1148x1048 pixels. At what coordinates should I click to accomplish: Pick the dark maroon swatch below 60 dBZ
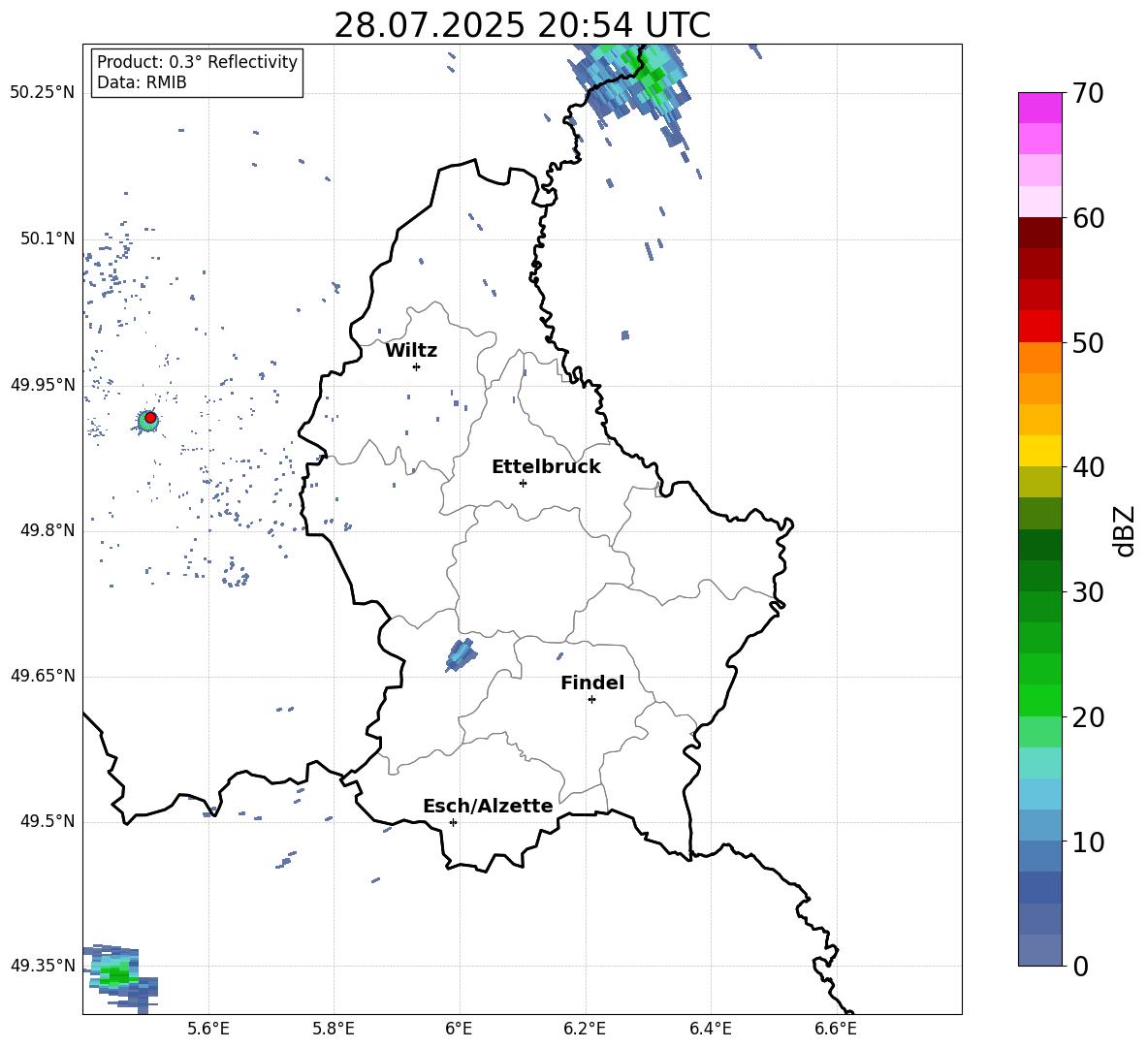point(1039,232)
